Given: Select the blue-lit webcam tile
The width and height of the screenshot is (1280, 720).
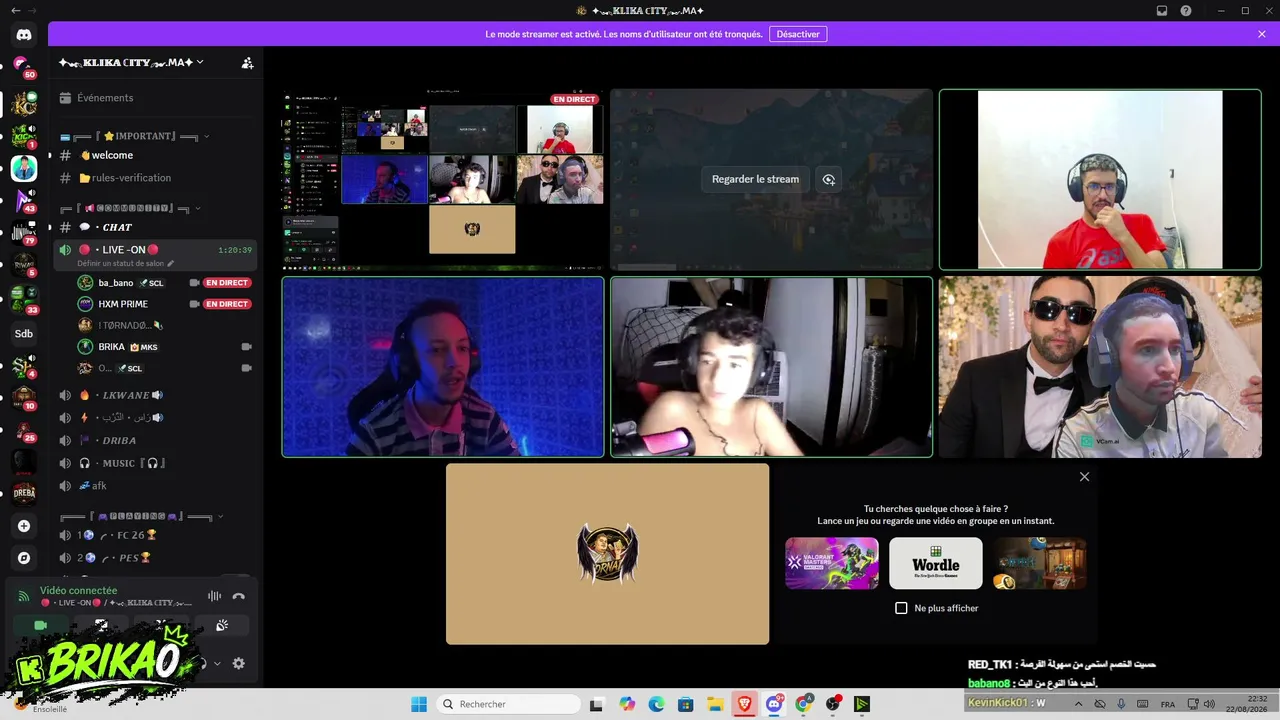Looking at the screenshot, I should click(443, 367).
